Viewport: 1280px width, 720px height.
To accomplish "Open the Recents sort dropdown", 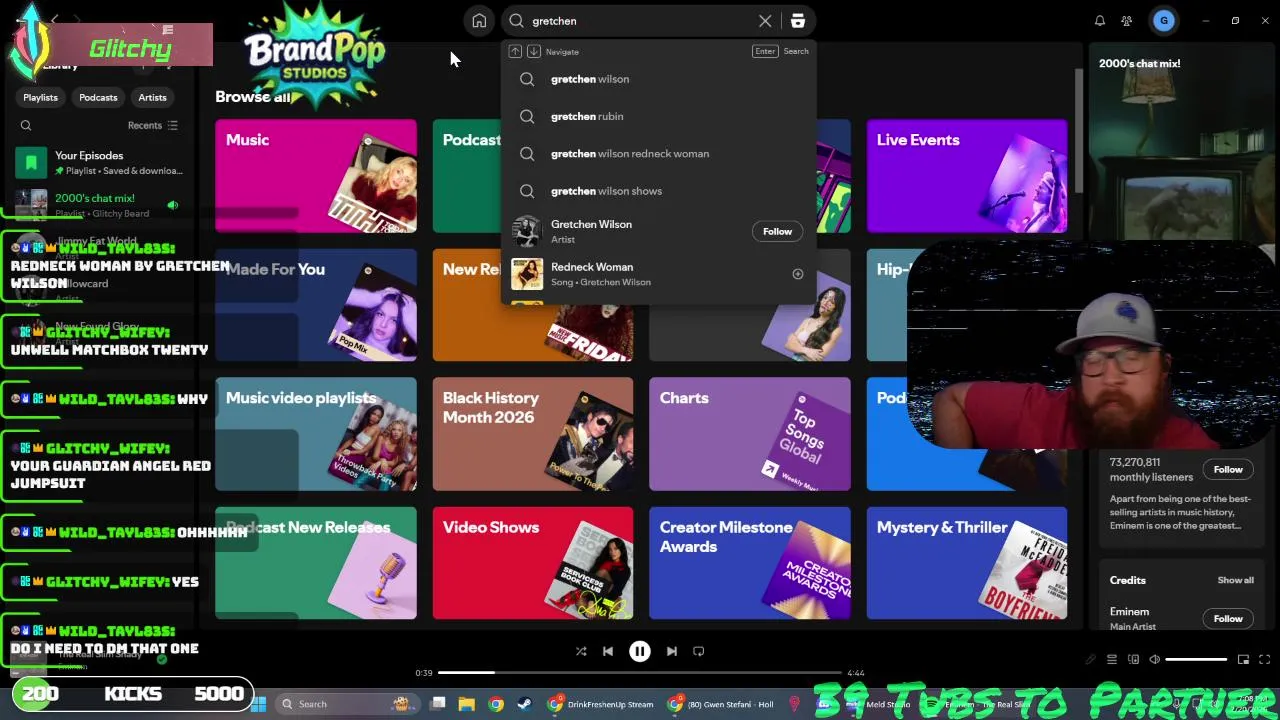I will point(152,126).
